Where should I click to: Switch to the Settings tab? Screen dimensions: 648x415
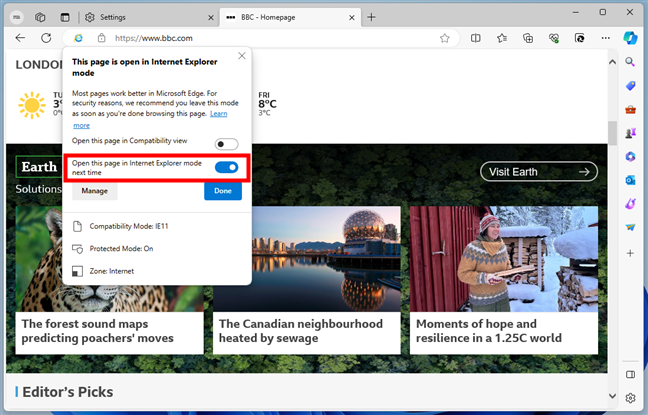pos(149,17)
